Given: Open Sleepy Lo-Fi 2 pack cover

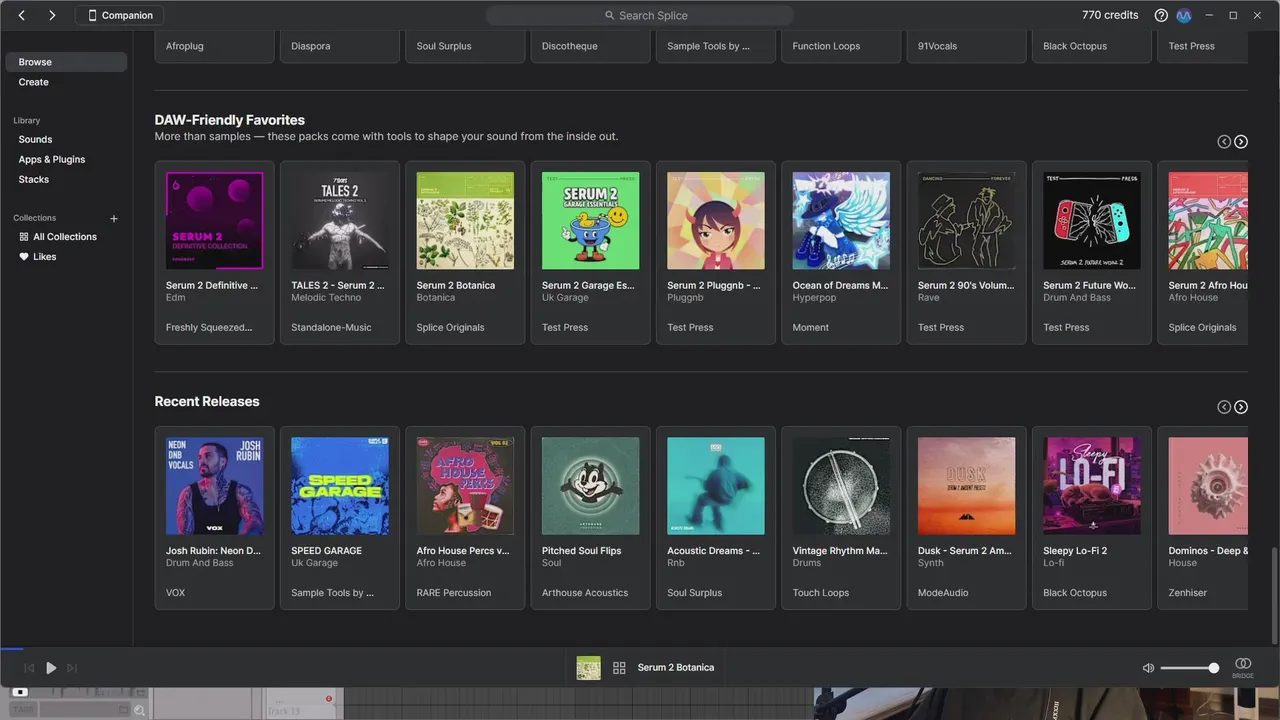Looking at the screenshot, I should 1092,486.
